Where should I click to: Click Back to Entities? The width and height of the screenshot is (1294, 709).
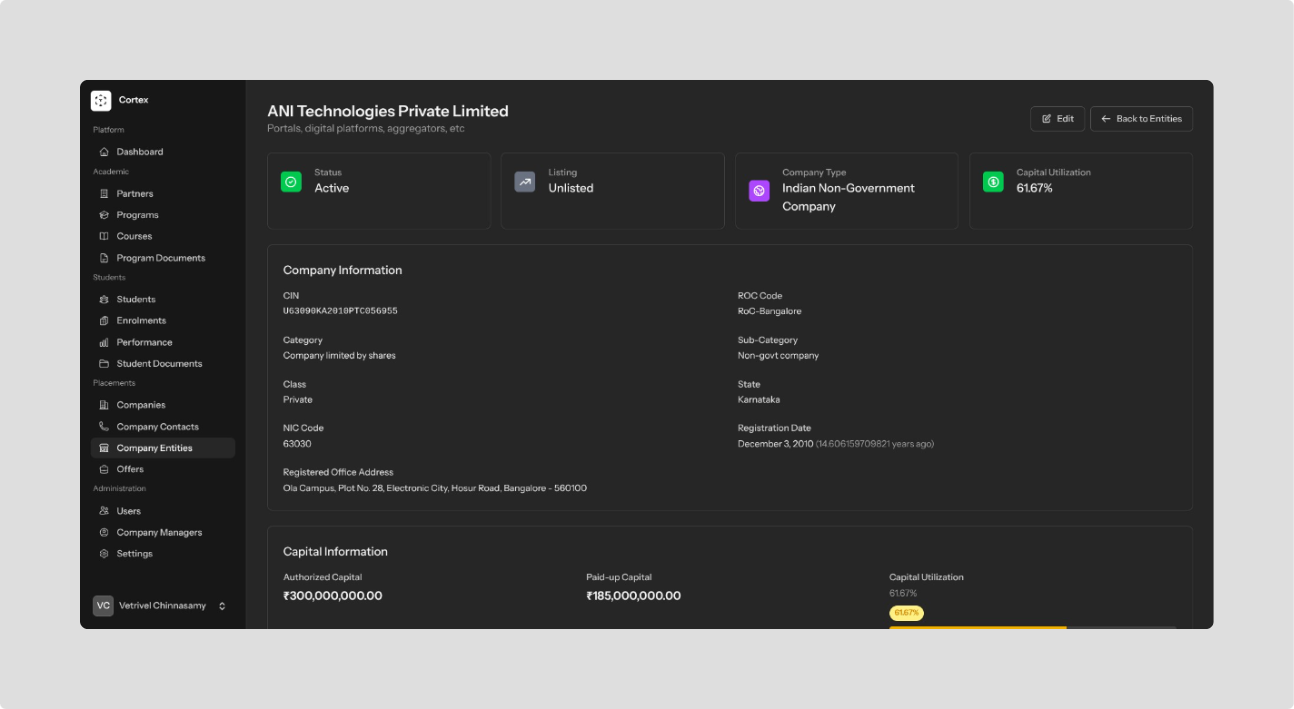[1141, 119]
